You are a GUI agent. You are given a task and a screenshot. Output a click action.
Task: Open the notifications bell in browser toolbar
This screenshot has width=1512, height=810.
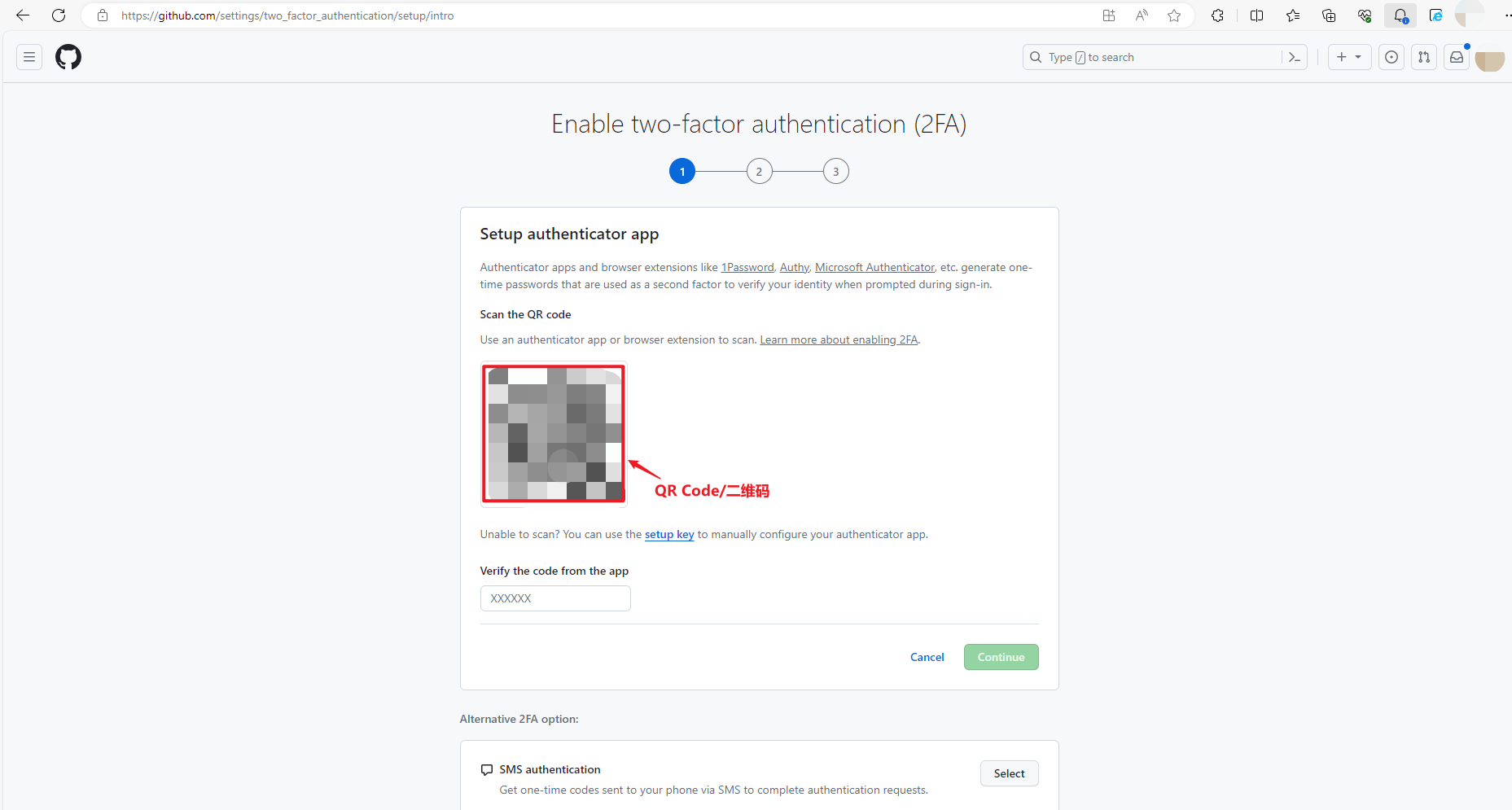[1400, 15]
